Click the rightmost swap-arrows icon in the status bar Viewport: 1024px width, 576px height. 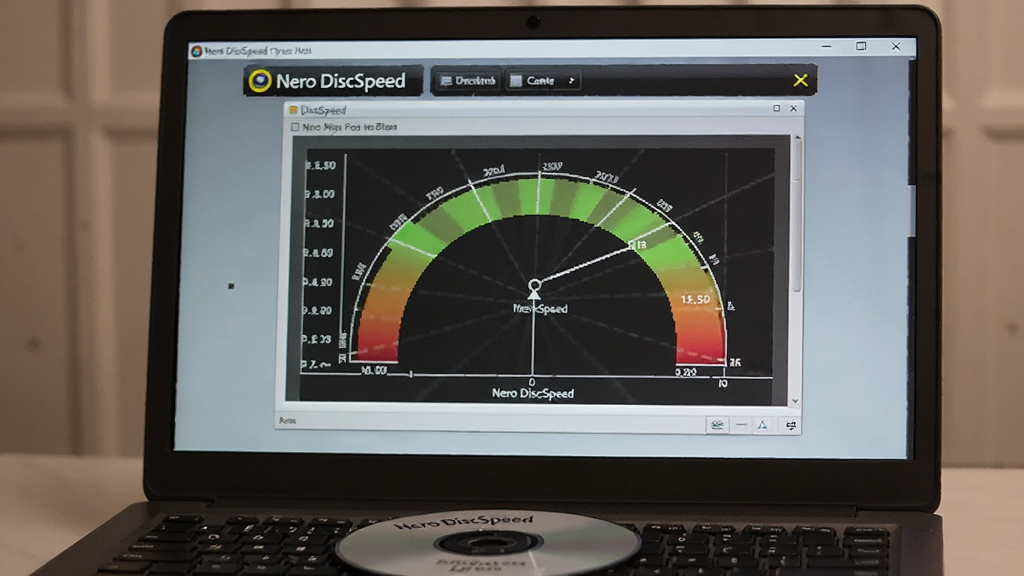tap(791, 425)
